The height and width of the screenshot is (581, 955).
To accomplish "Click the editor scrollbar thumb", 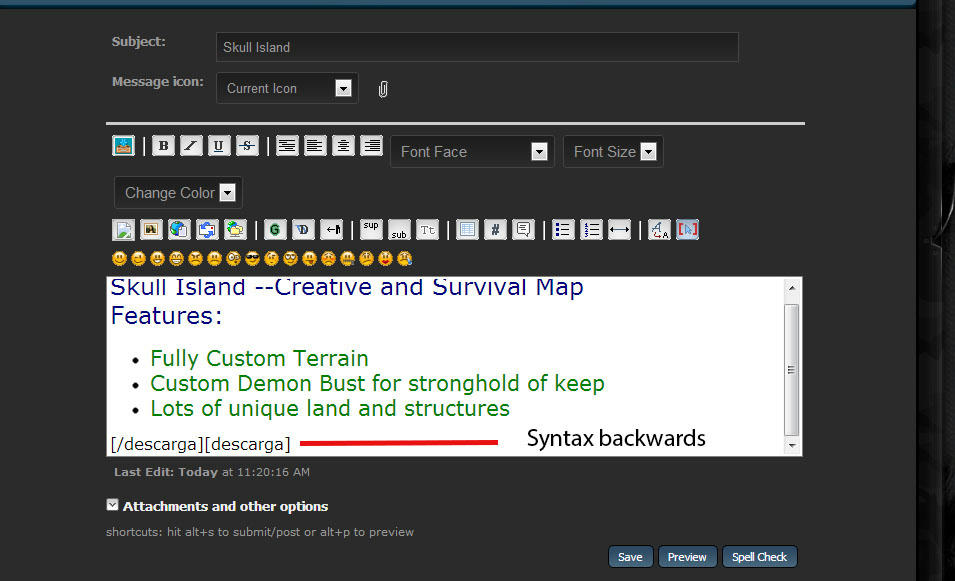I will (791, 370).
